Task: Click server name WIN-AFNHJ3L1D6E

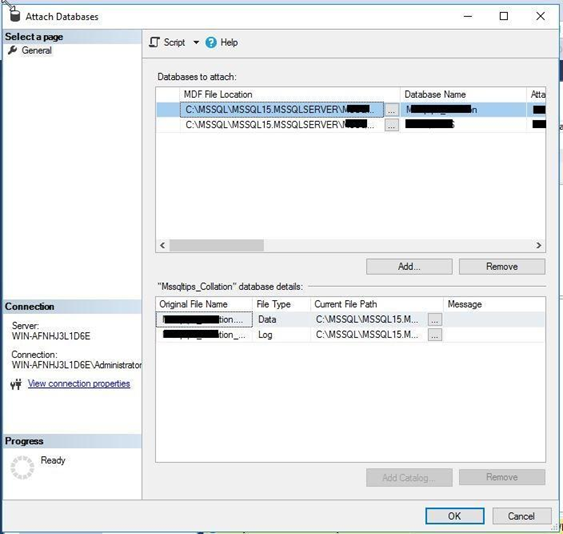Action: pyautogui.click(x=51, y=336)
